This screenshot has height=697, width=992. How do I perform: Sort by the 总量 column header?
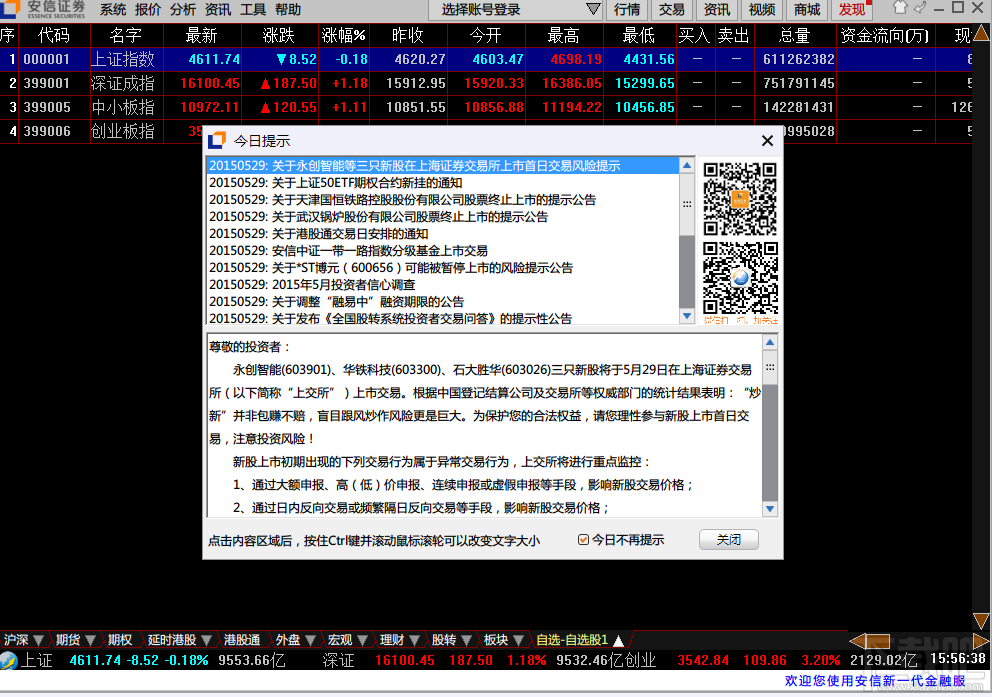tap(795, 35)
